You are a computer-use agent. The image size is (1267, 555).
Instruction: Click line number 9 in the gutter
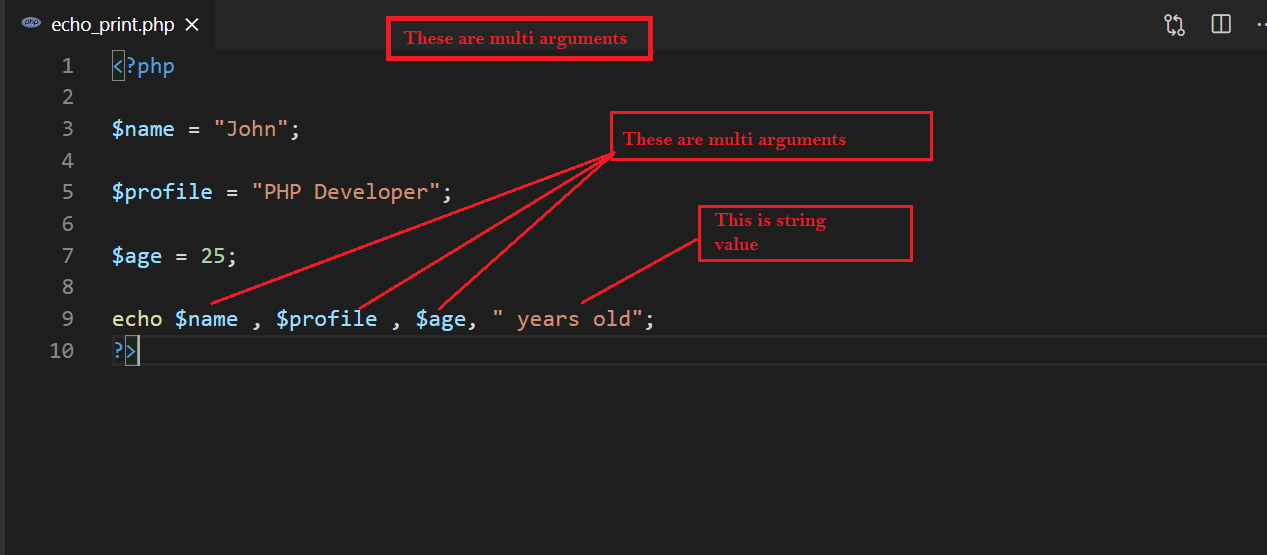pyautogui.click(x=67, y=319)
